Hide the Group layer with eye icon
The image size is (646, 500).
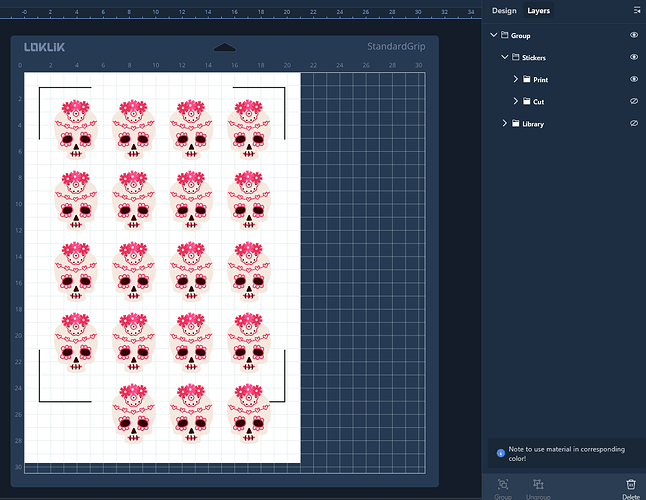[633, 35]
